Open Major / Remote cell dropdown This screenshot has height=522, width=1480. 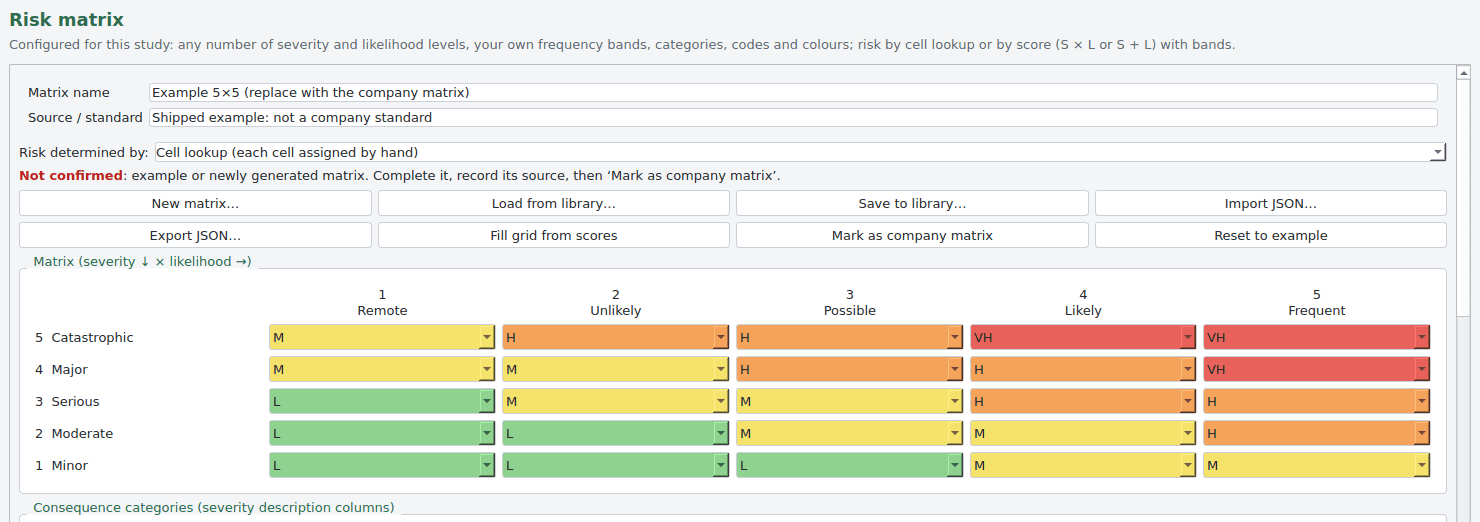(382, 369)
